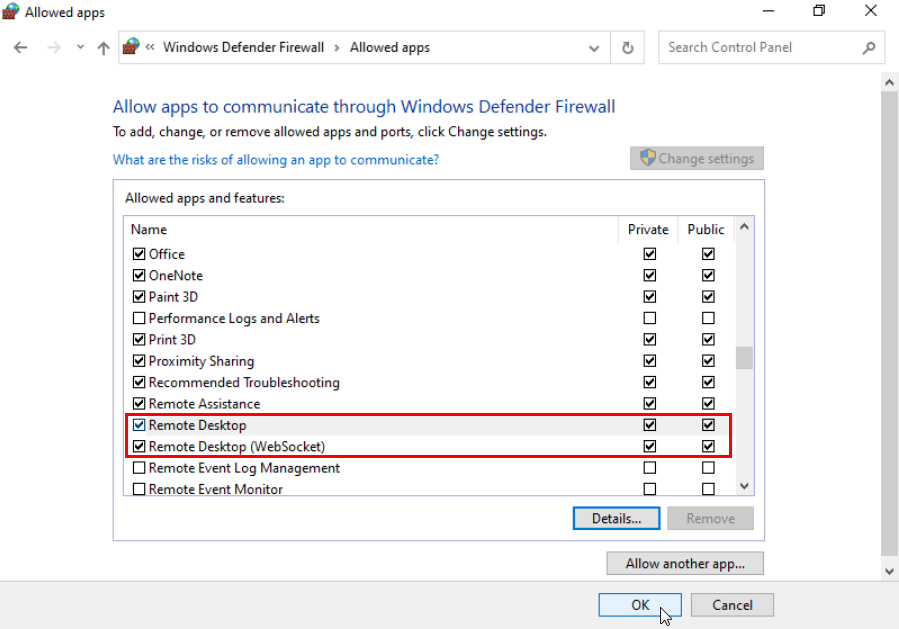Enable Remote Event Monitor checkbox

[139, 489]
